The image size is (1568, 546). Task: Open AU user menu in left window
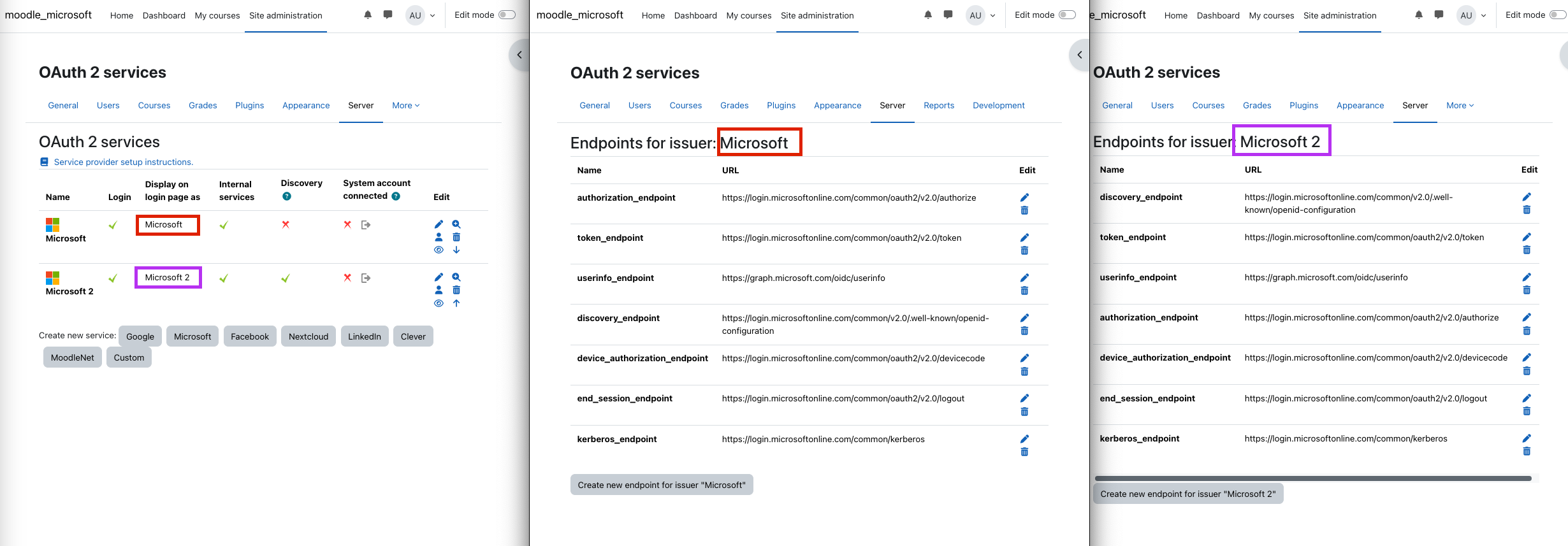(x=420, y=15)
